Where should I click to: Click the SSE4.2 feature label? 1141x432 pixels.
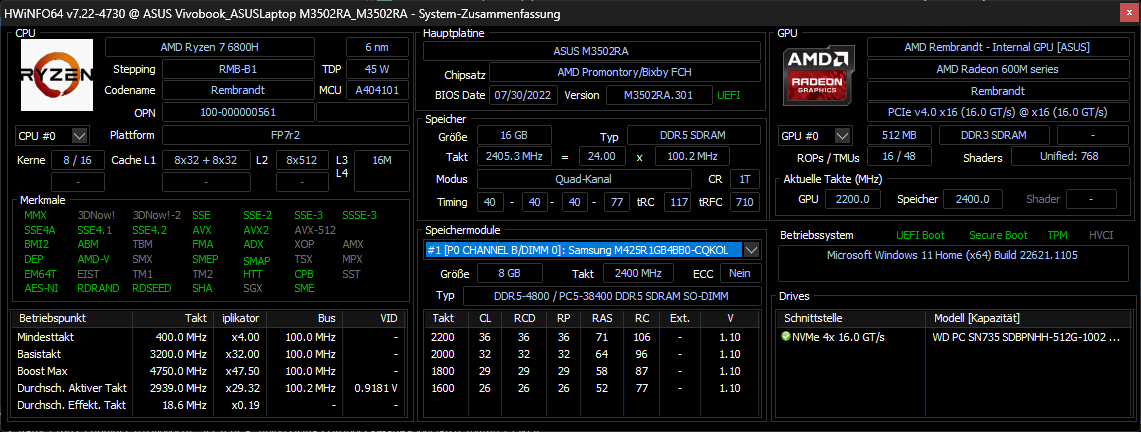tap(149, 230)
